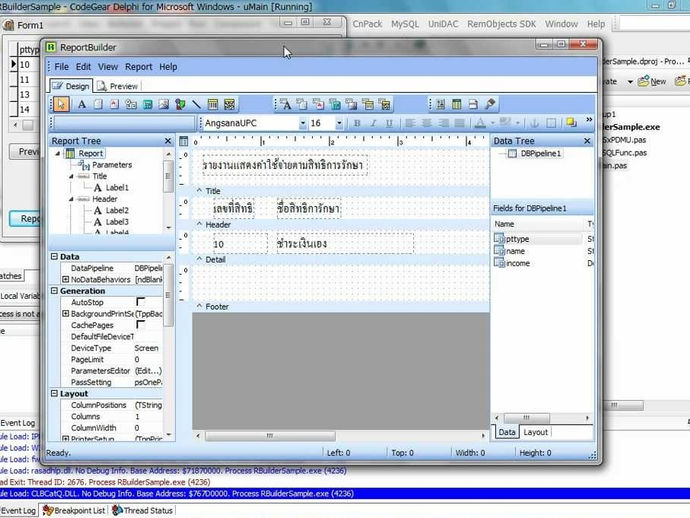Image resolution: width=690 pixels, height=518 pixels.
Task: Click the Anchors toolbar icon
Action: [535, 123]
